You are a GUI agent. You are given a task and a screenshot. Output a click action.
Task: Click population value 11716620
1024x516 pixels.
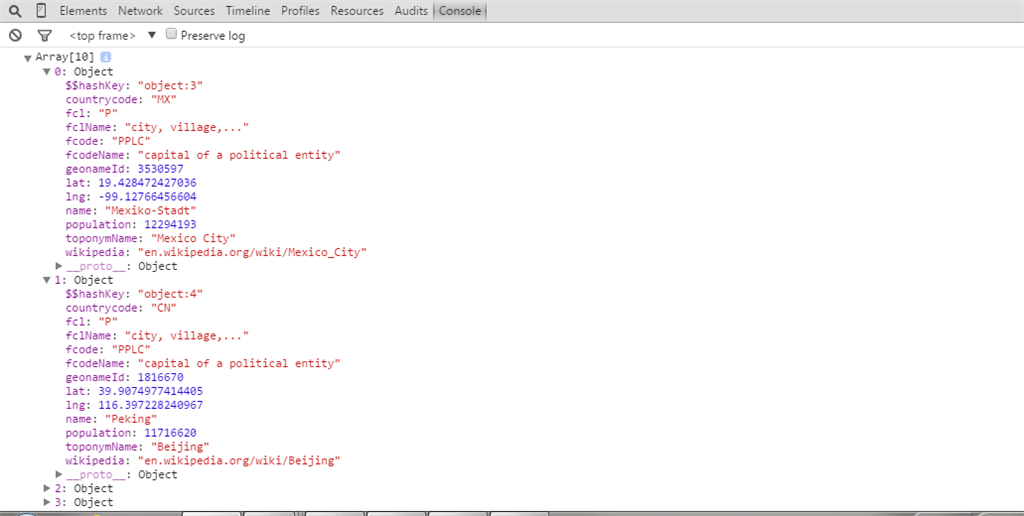170,433
